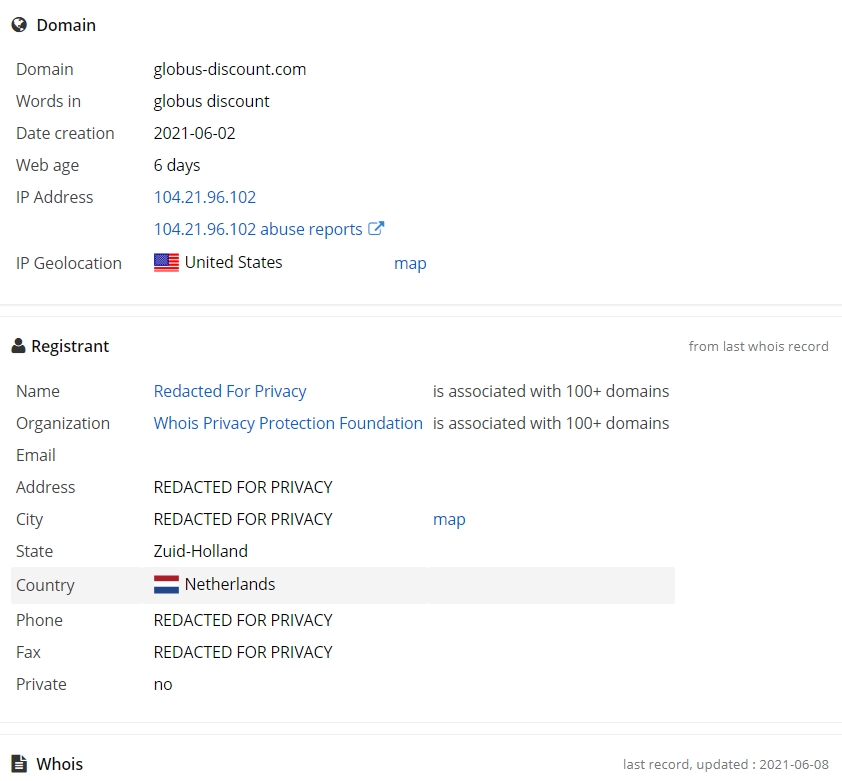
Task: Click the document icon beside Whois heading
Action: click(19, 763)
